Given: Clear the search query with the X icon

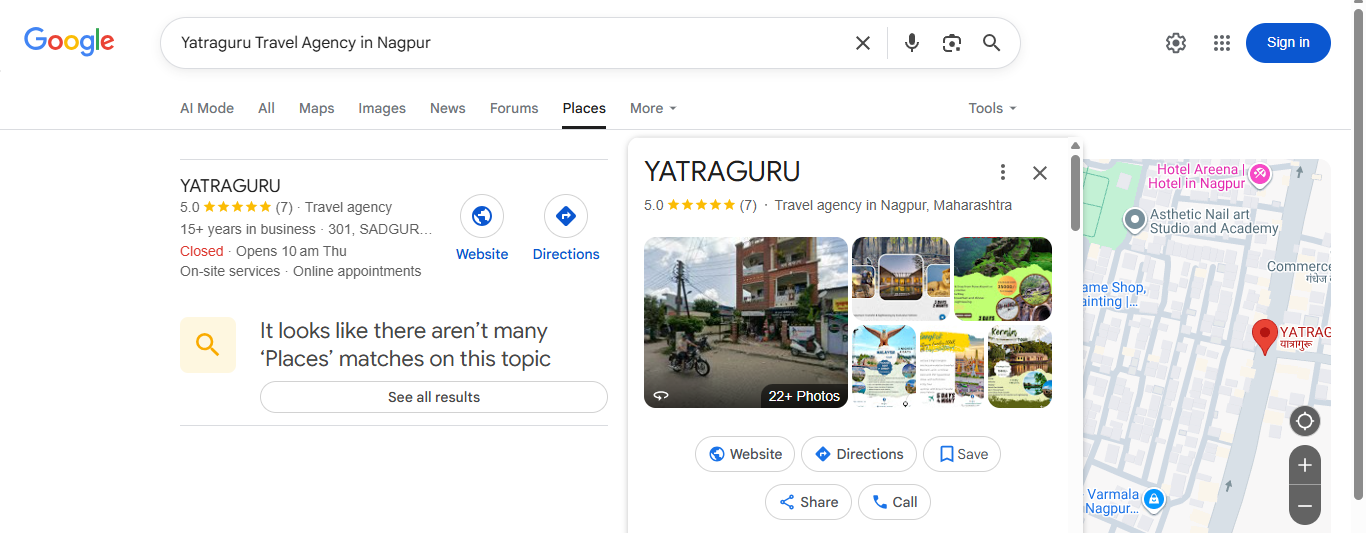Looking at the screenshot, I should click(x=863, y=43).
